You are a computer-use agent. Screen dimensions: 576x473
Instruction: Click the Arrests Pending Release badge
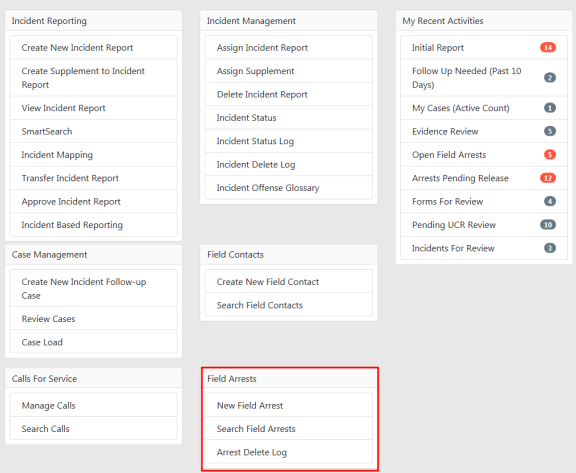pyautogui.click(x=548, y=178)
